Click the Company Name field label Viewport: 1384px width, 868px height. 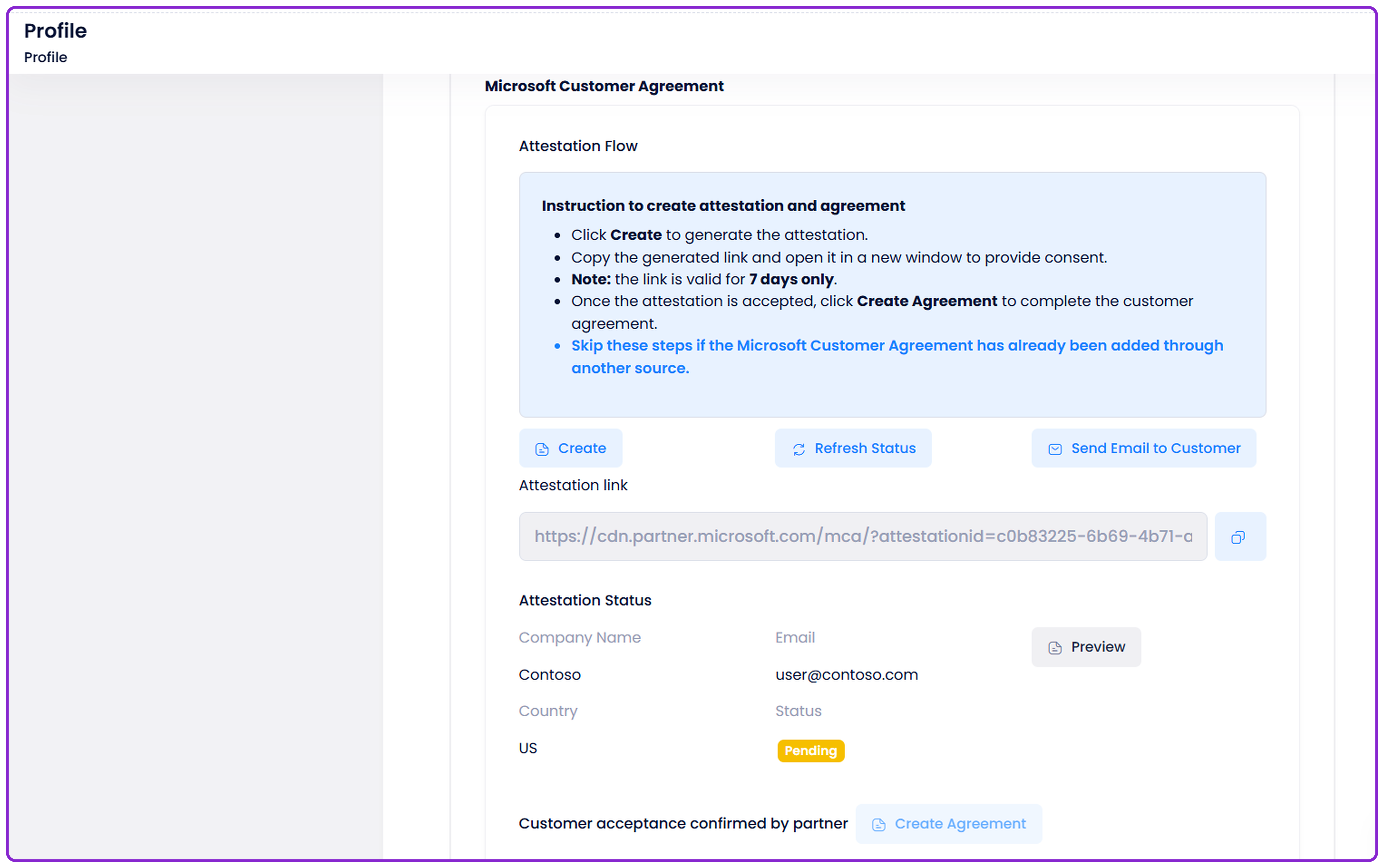580,637
